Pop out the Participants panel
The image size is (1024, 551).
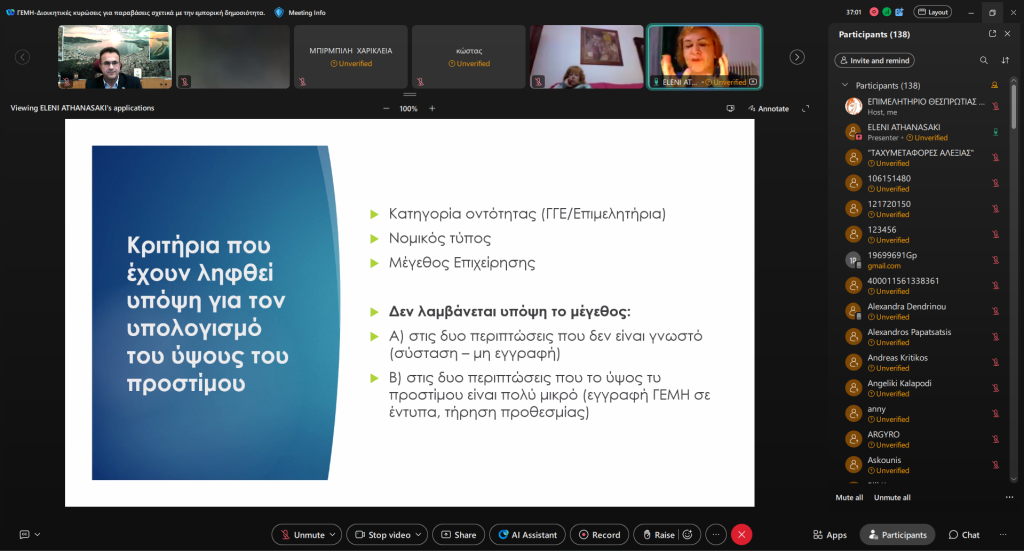point(992,34)
